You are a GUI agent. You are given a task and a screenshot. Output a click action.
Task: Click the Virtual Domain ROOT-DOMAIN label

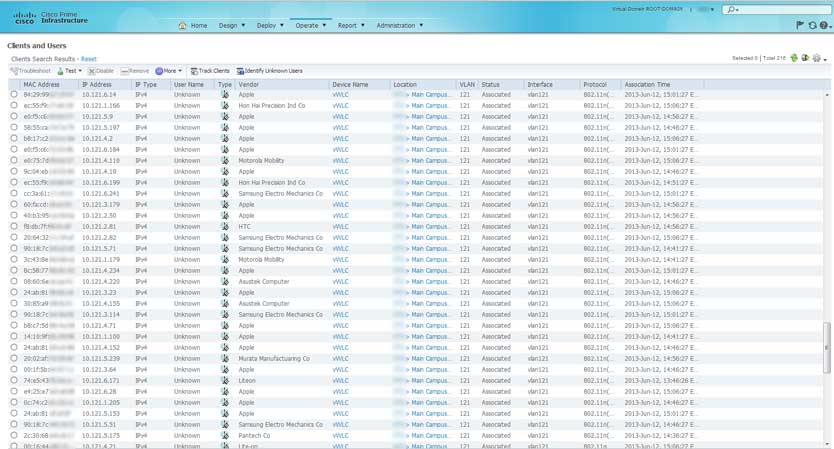[647, 9]
